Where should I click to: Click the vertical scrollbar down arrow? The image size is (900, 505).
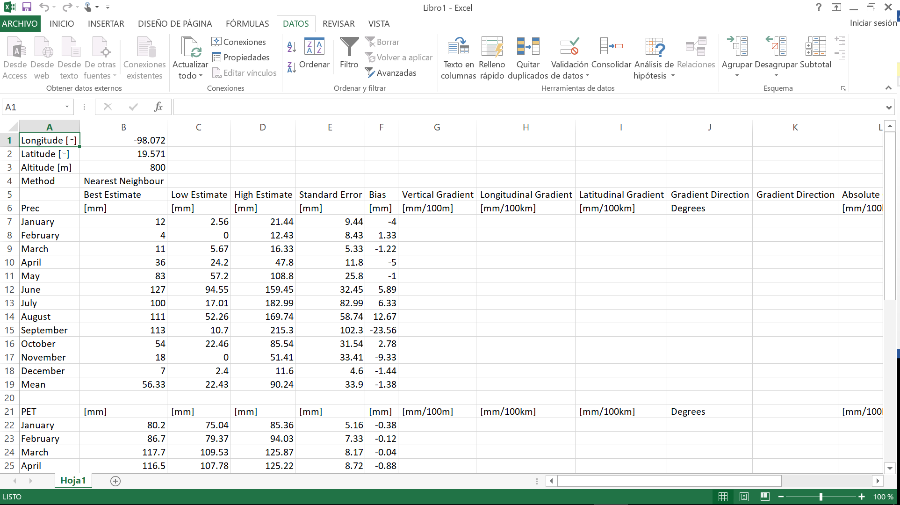[x=890, y=468]
